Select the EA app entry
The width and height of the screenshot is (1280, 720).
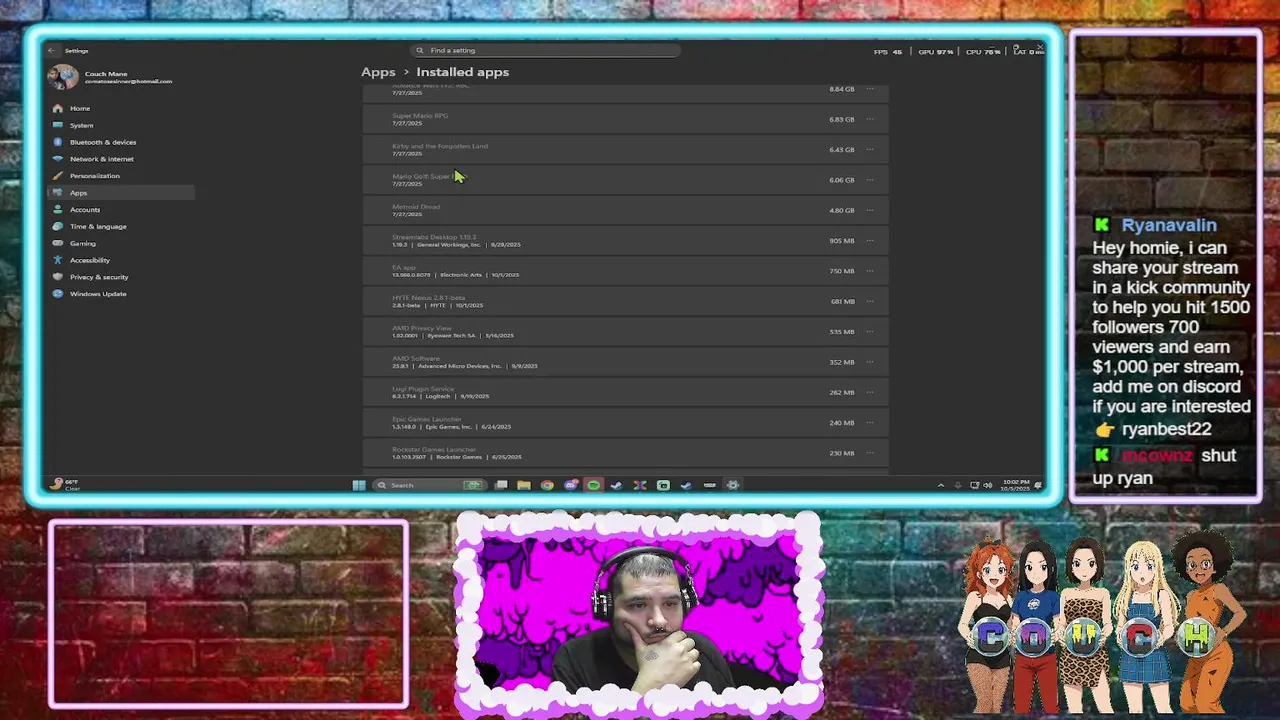625,271
